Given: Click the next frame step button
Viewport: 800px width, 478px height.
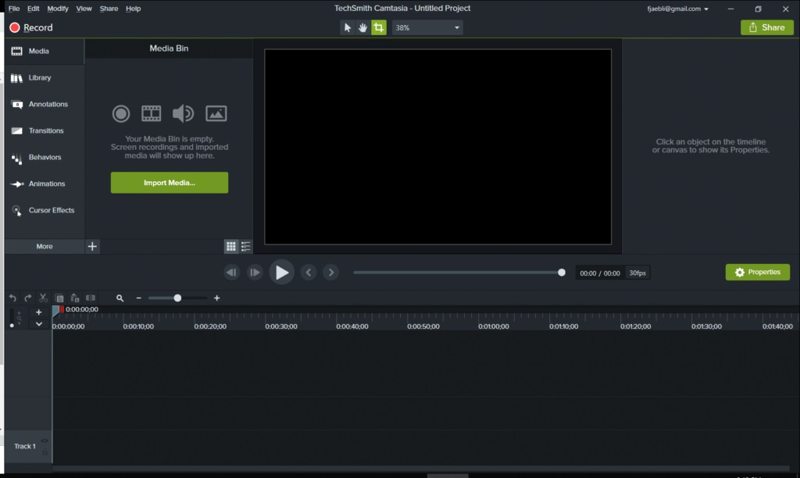Looking at the screenshot, I should coord(254,272).
